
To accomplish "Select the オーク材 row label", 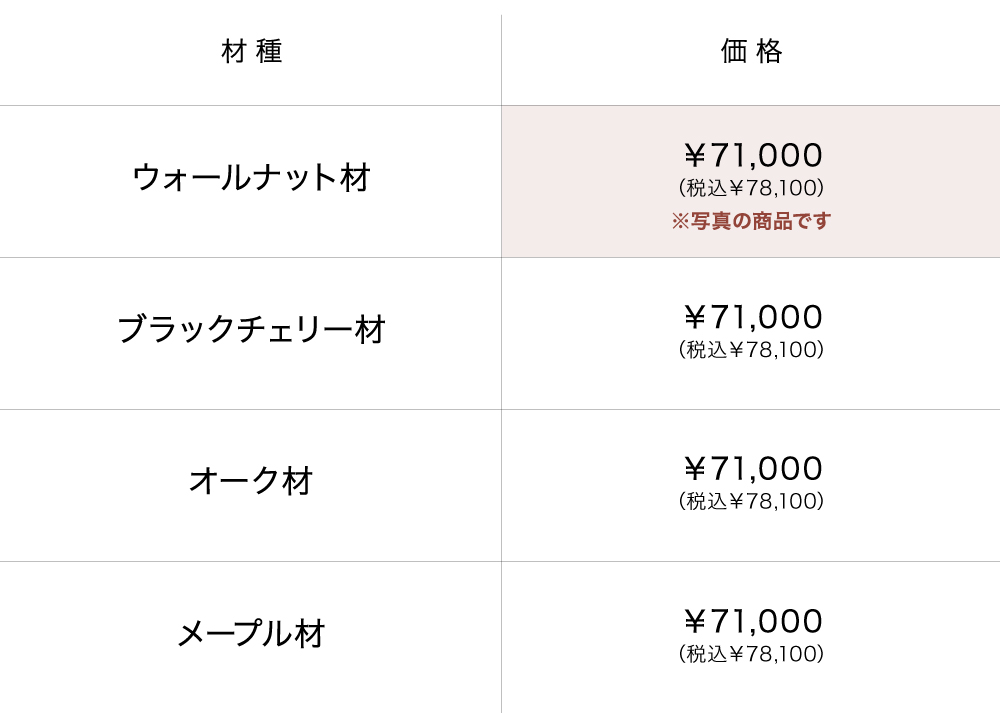I will (x=251, y=482).
